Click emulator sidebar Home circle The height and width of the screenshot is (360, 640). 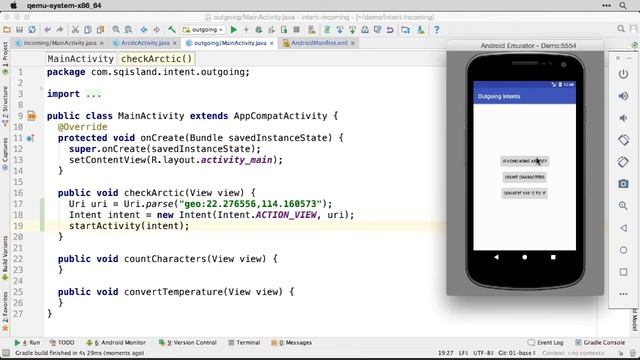click(x=623, y=250)
